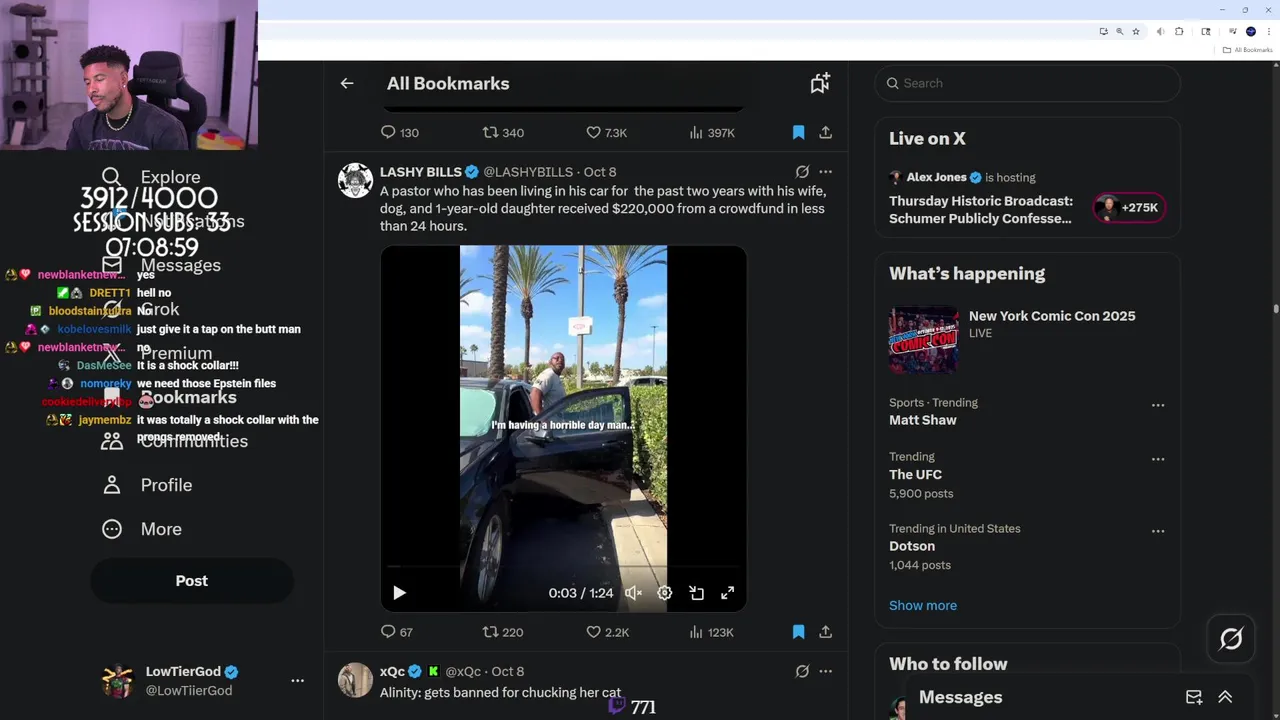The width and height of the screenshot is (1280, 720).
Task: Click the Grok floating button
Action: tap(1230, 638)
